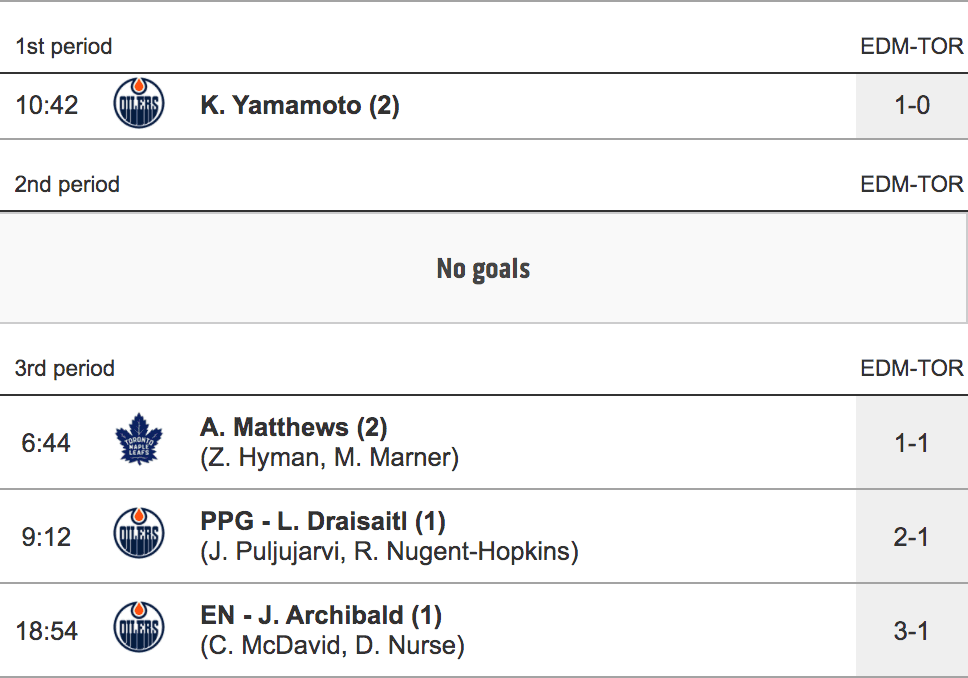Click the 3rd period header
This screenshot has width=968, height=678.
65,369
